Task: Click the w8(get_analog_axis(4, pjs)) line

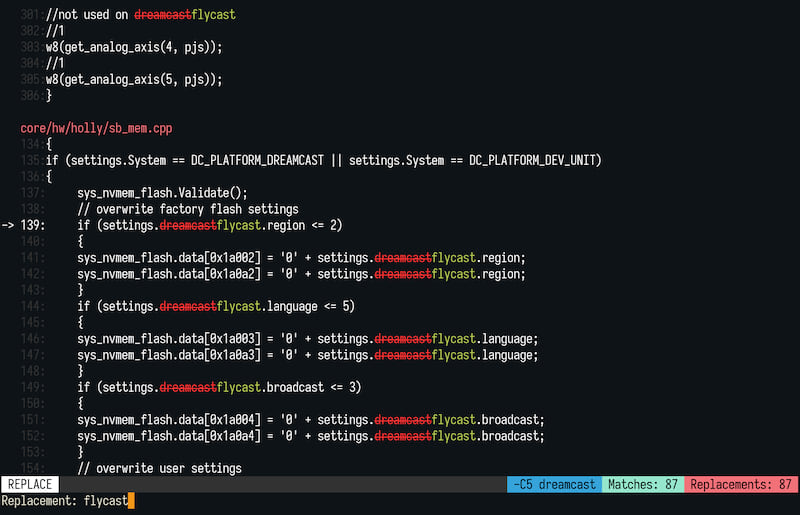Action: 134,47
